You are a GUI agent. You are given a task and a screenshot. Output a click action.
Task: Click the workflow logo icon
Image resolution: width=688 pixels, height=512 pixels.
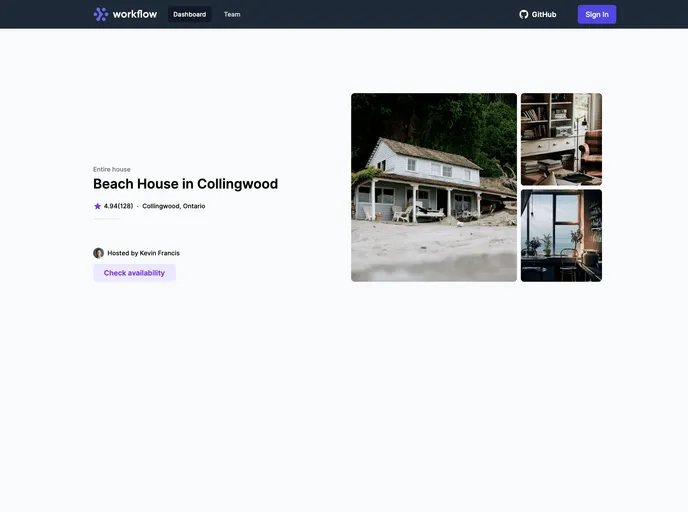pos(101,14)
